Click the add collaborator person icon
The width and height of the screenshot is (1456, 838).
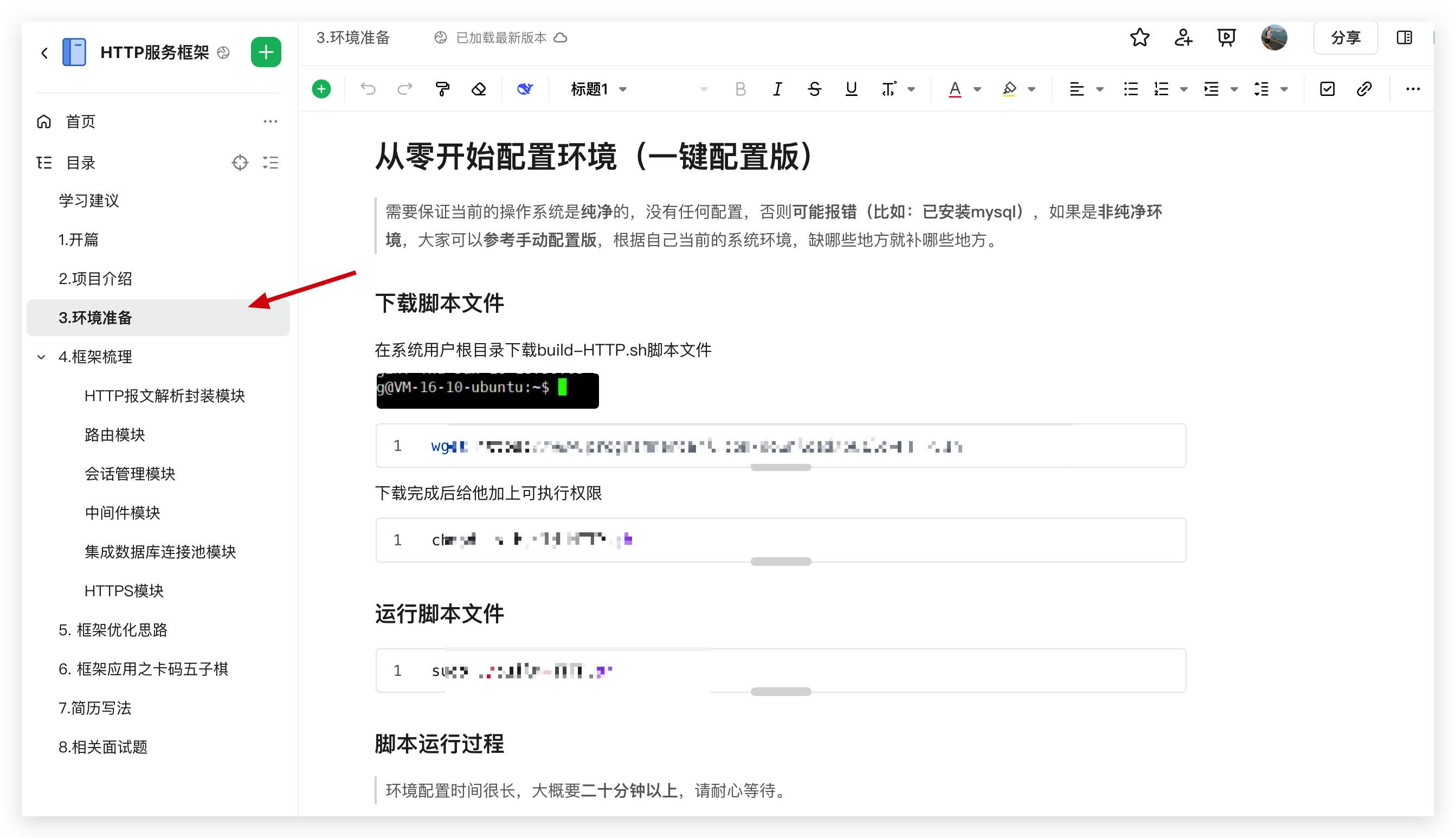[x=1183, y=37]
